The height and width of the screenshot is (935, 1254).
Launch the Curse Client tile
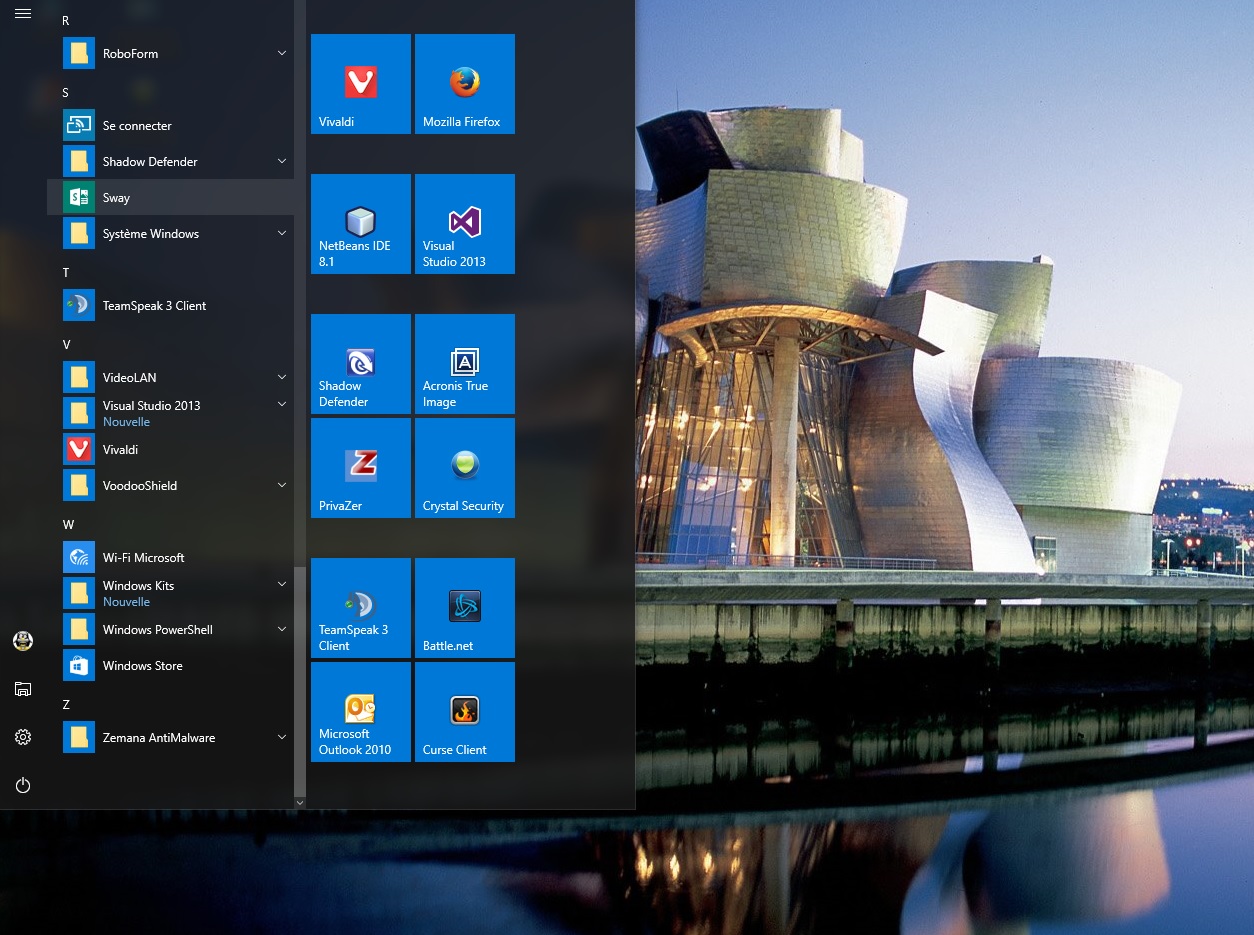pos(464,712)
